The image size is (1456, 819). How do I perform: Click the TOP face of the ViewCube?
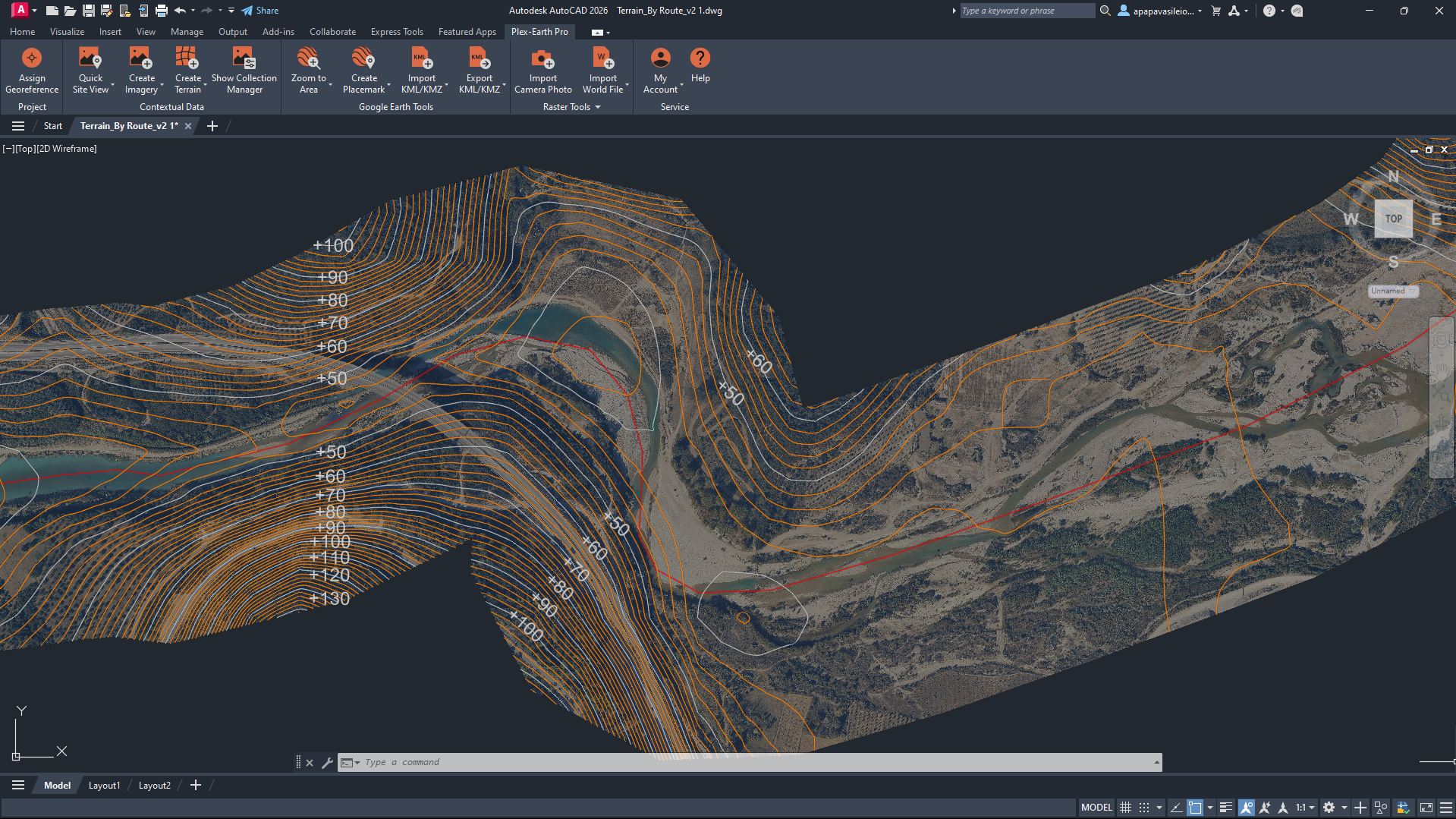[1393, 219]
